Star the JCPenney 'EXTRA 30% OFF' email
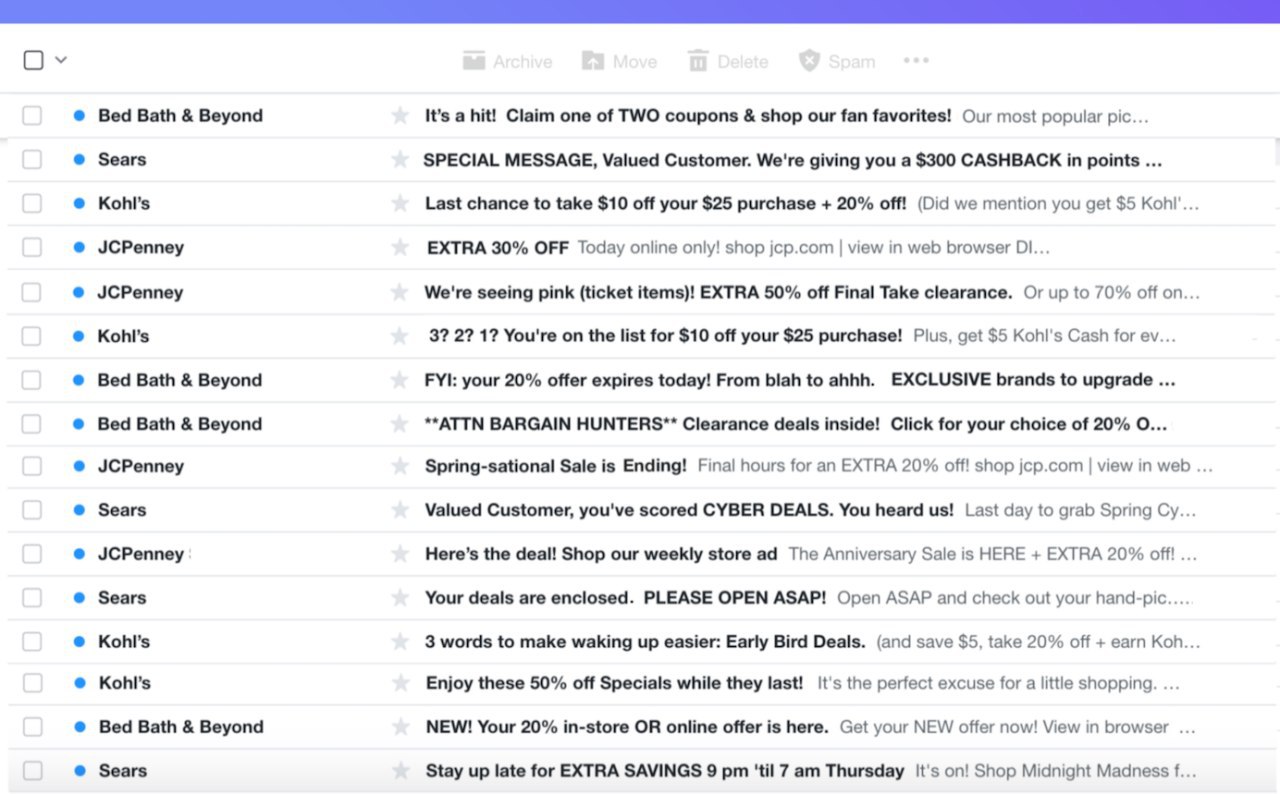The image size is (1280, 794). pos(400,248)
